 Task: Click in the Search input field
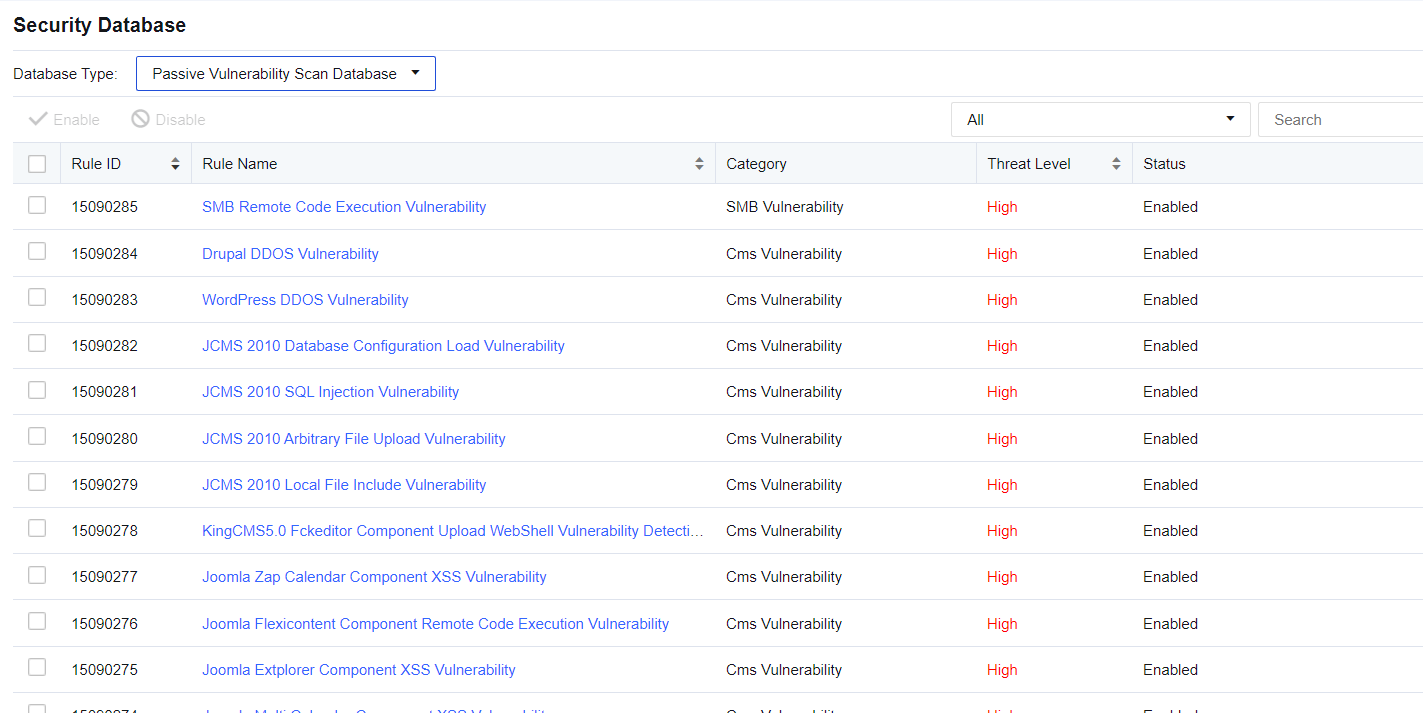pos(1340,120)
